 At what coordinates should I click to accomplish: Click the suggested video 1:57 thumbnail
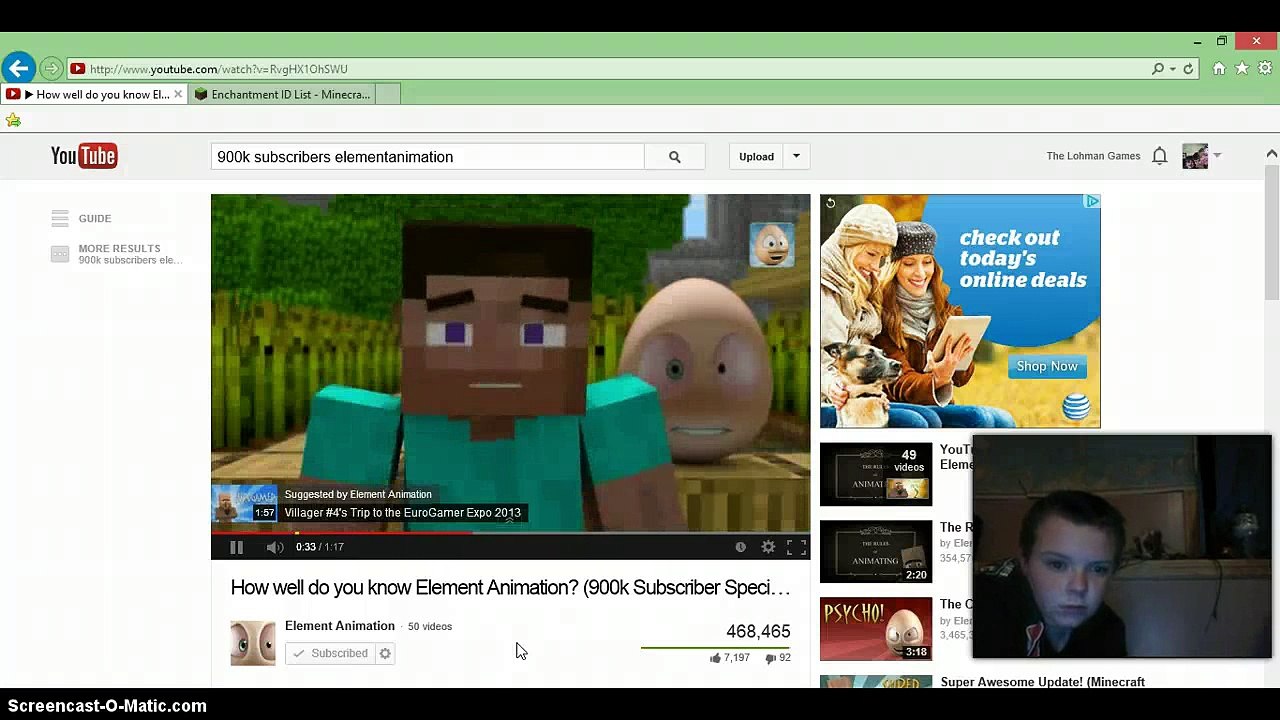coord(244,503)
